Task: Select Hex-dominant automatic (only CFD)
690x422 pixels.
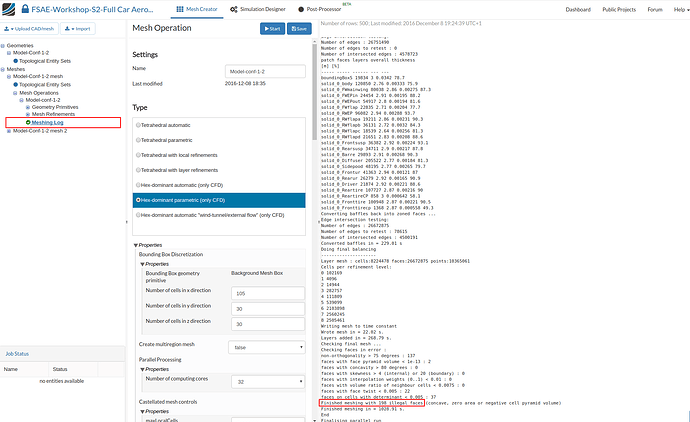Action: [138, 185]
